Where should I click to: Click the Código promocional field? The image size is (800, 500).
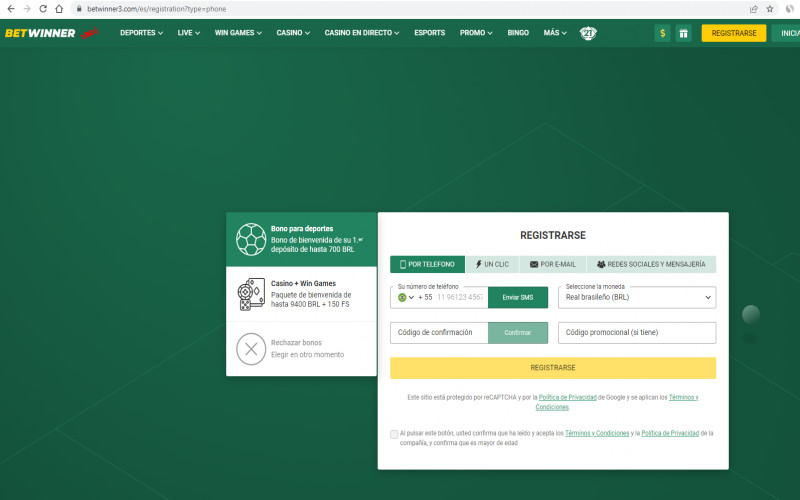coord(637,333)
